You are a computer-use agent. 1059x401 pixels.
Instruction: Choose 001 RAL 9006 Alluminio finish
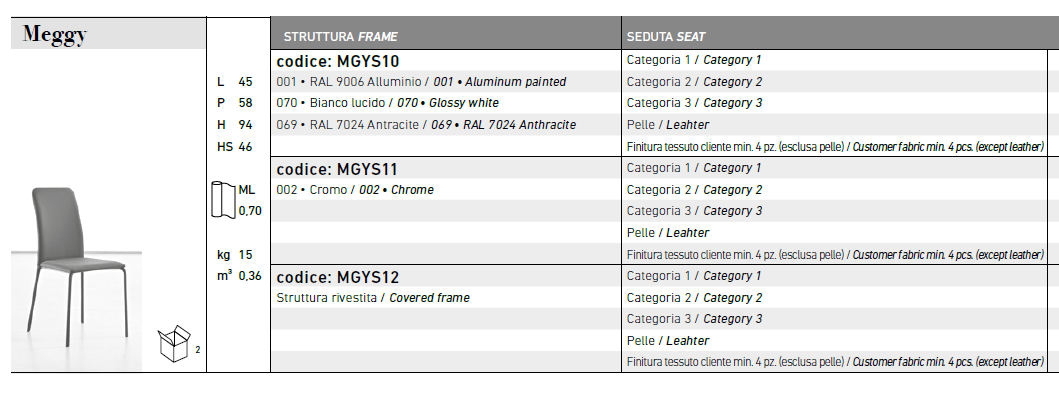[x=421, y=82]
